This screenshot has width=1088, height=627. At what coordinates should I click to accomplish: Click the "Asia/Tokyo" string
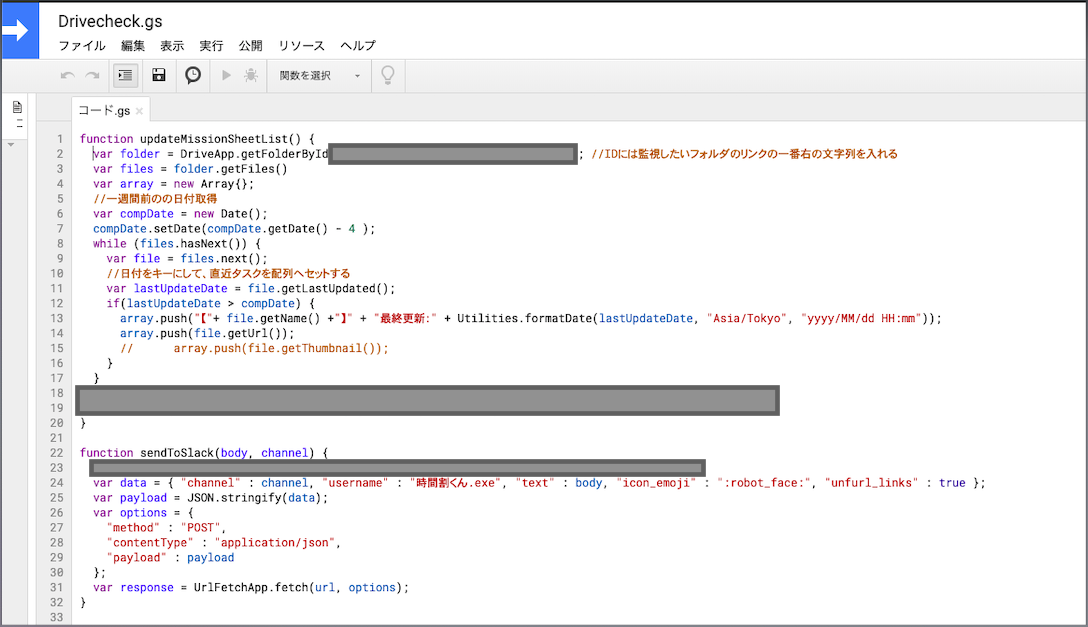(x=747, y=318)
